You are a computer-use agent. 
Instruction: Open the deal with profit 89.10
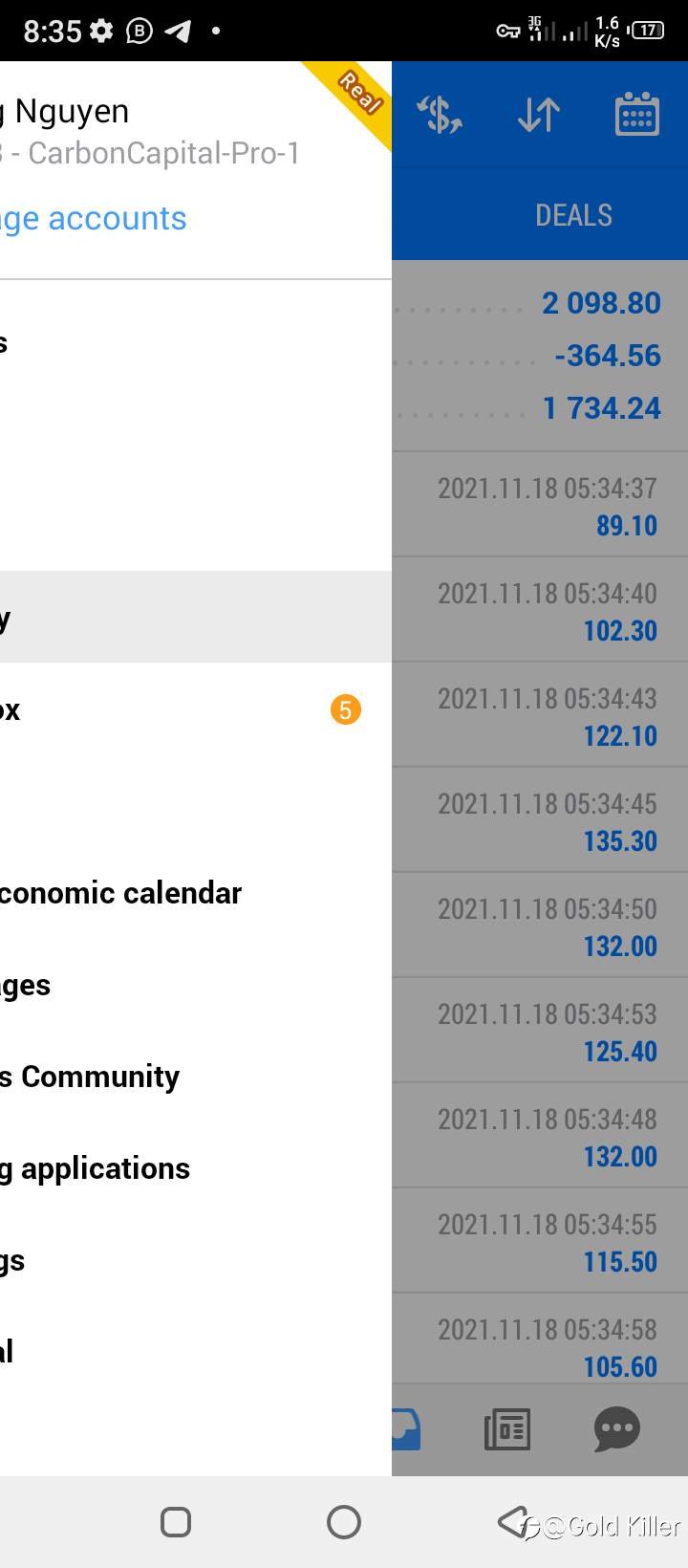click(540, 505)
